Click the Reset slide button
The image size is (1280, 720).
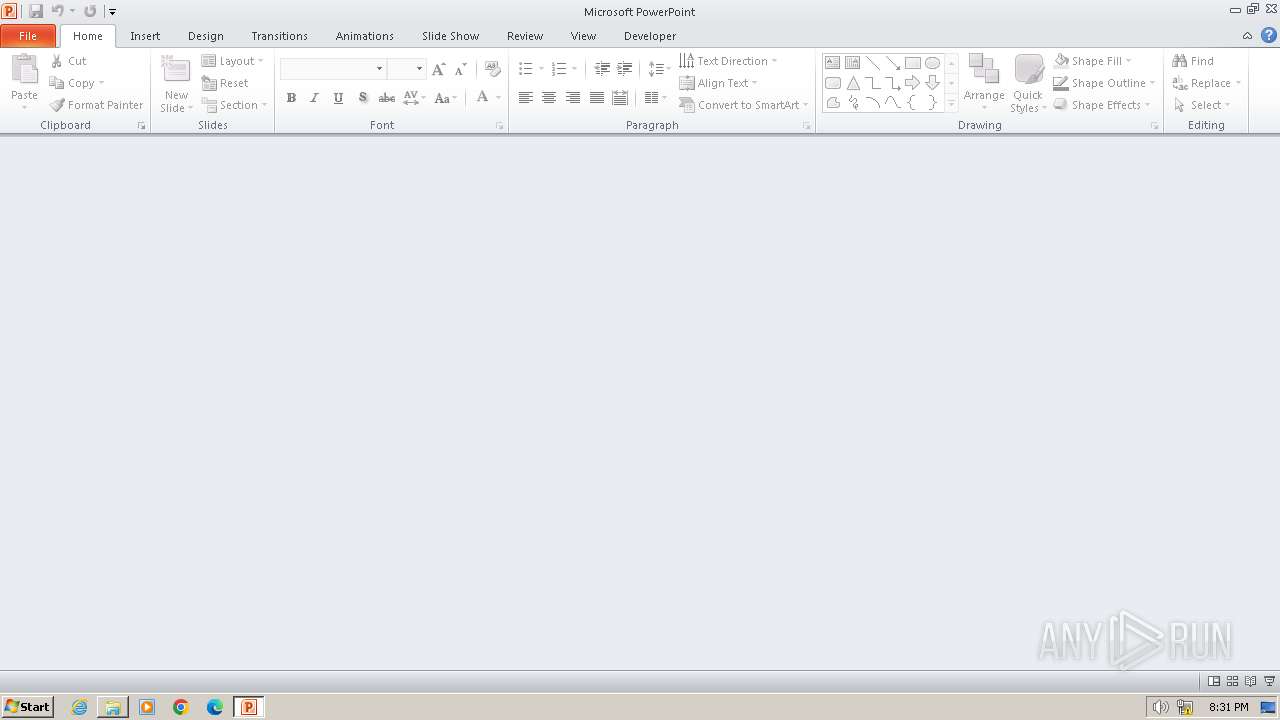click(x=225, y=83)
